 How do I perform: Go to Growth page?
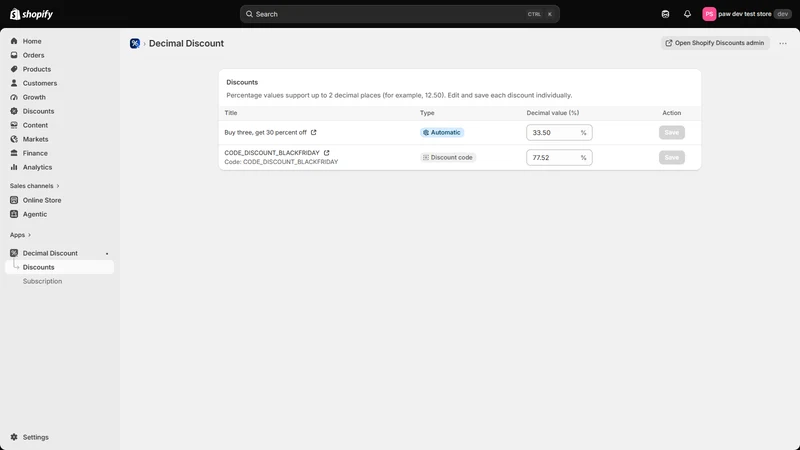34,97
